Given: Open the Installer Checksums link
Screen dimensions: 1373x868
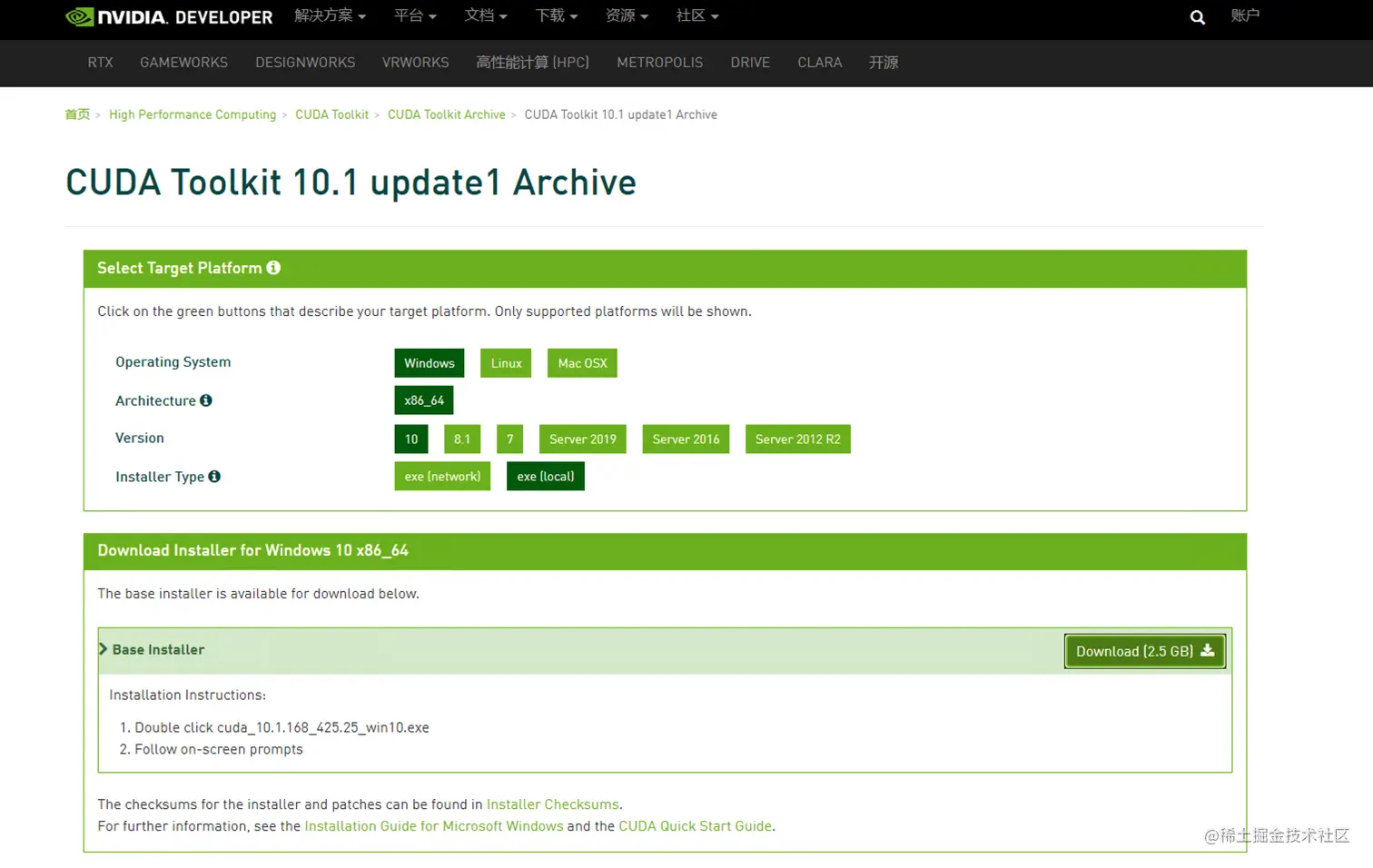Looking at the screenshot, I should (x=553, y=804).
